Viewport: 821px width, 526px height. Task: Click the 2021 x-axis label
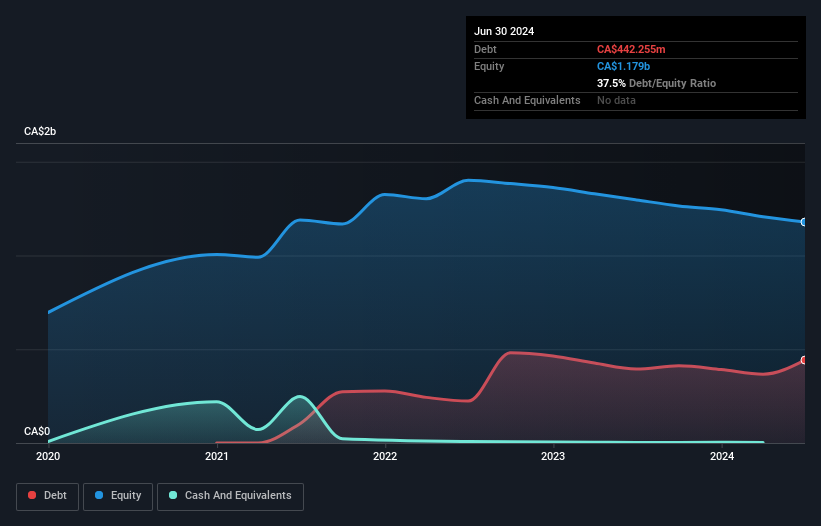(x=217, y=456)
